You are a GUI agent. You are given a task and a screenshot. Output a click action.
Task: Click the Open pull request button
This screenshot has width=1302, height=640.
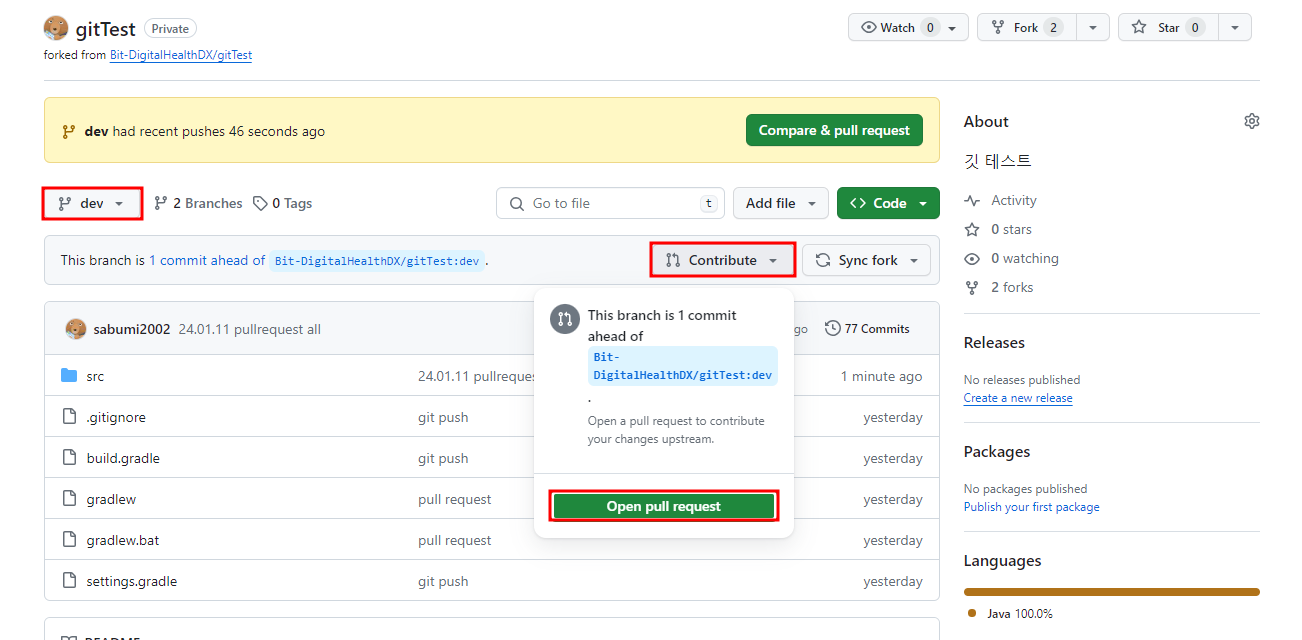click(664, 506)
